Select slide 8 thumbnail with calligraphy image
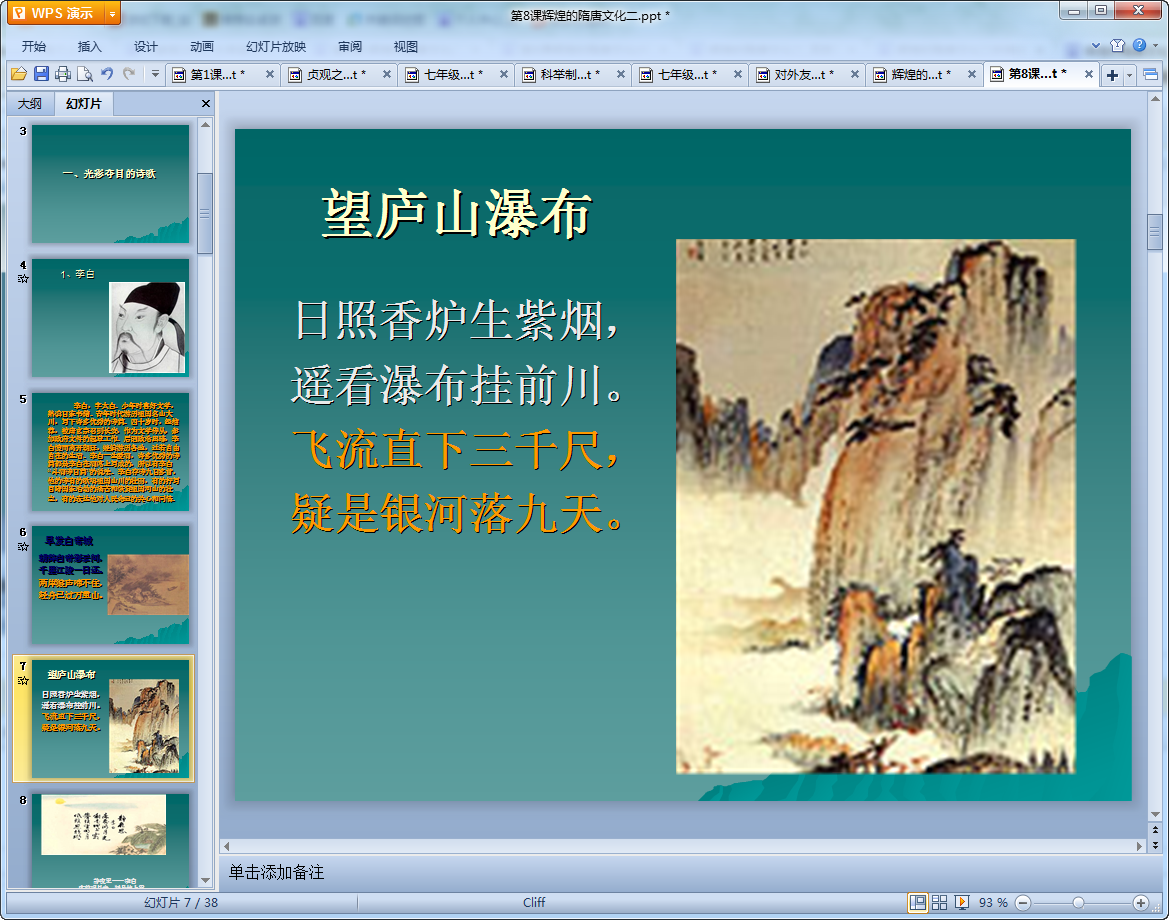Viewport: 1169px width, 920px height. pyautogui.click(x=110, y=840)
